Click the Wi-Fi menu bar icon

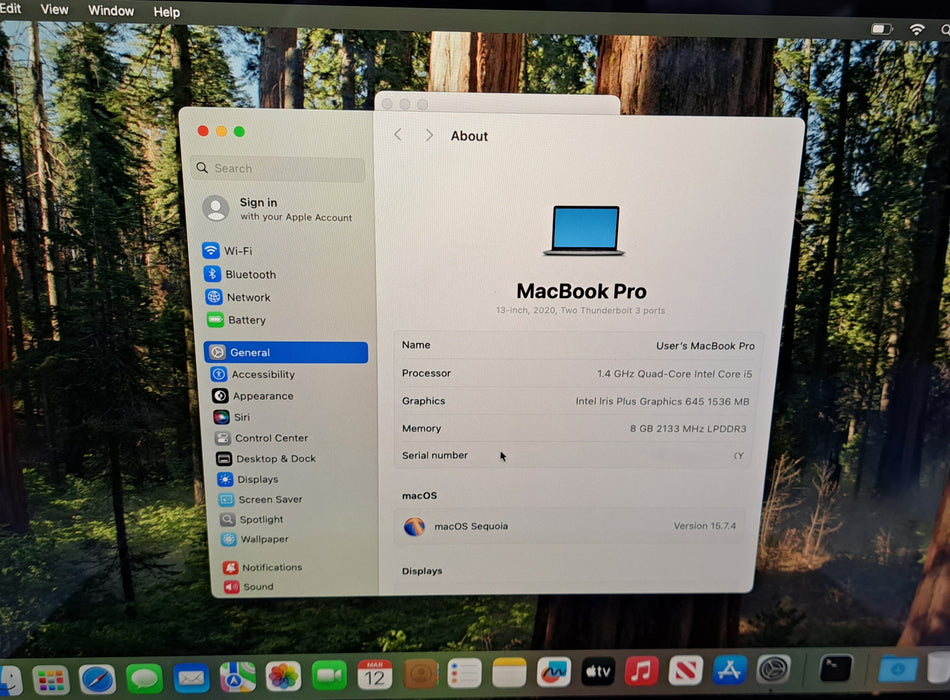(x=917, y=29)
